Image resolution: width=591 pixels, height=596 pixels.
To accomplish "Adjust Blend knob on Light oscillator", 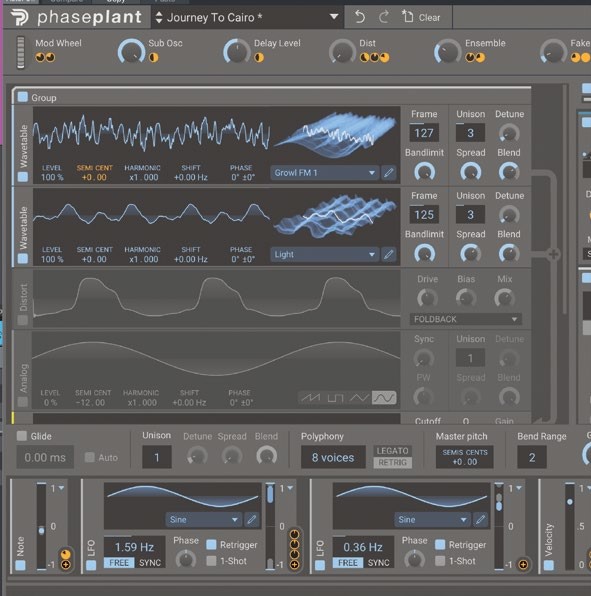I will (x=509, y=254).
